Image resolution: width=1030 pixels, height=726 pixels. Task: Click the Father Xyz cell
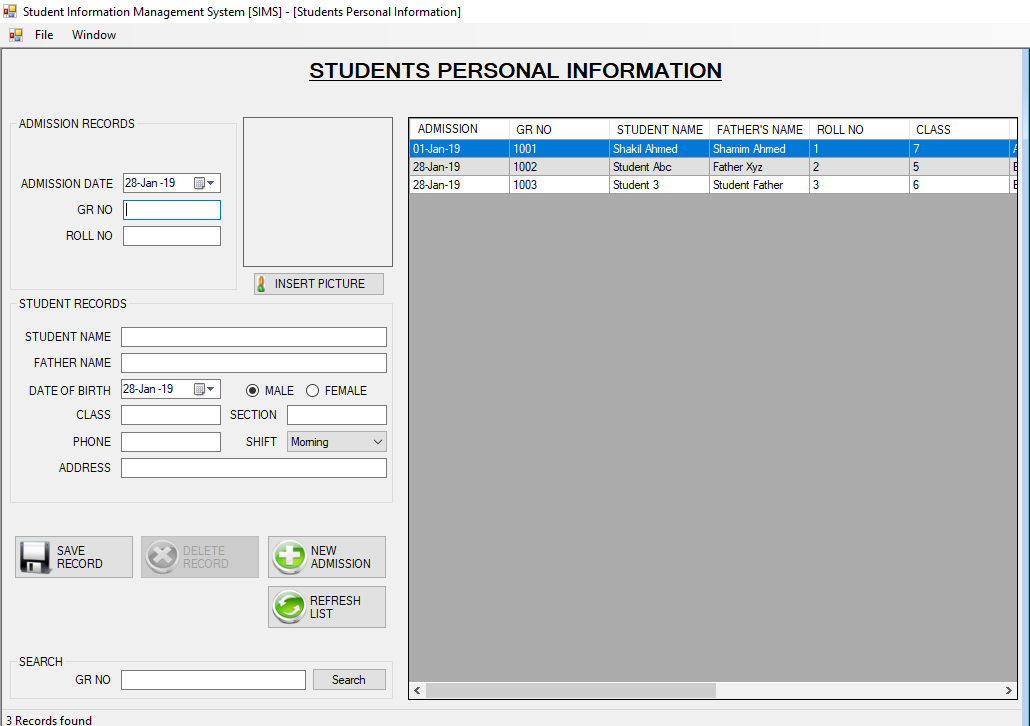coord(759,167)
